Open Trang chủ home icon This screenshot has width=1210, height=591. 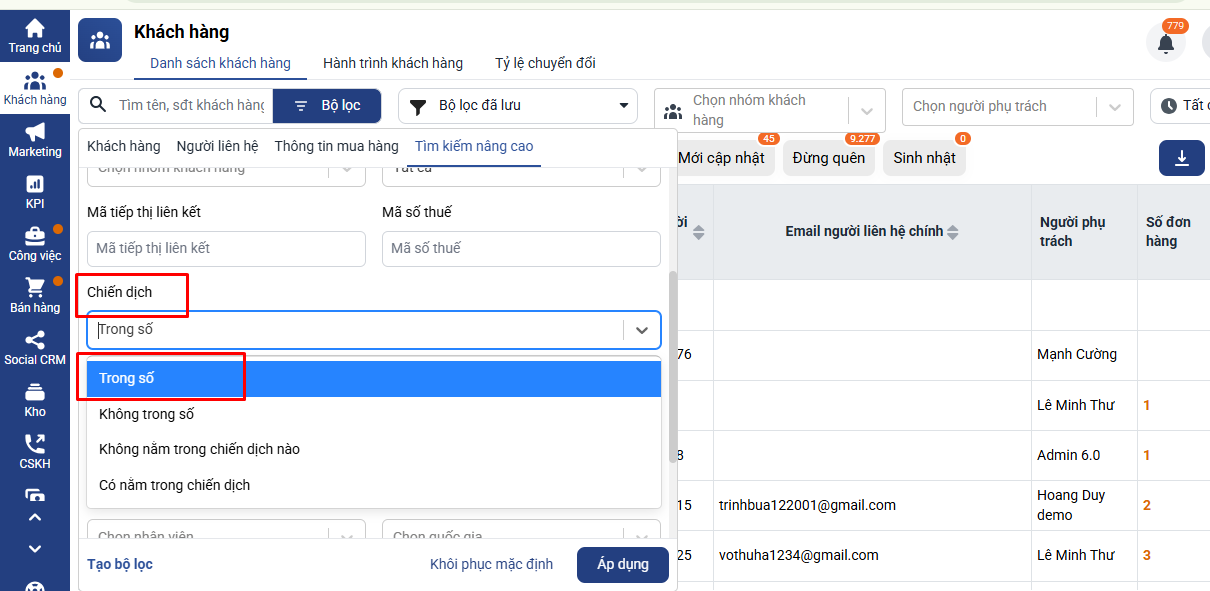[35, 28]
